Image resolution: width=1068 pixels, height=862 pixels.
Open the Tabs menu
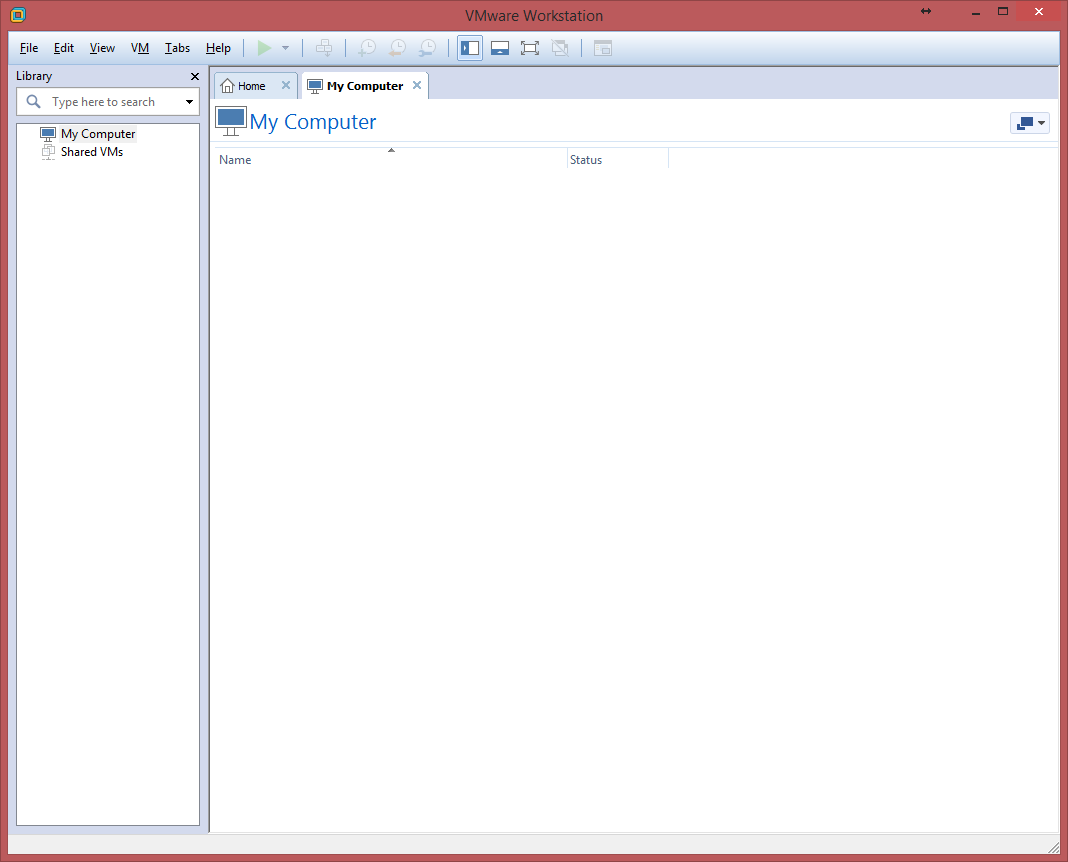[177, 48]
